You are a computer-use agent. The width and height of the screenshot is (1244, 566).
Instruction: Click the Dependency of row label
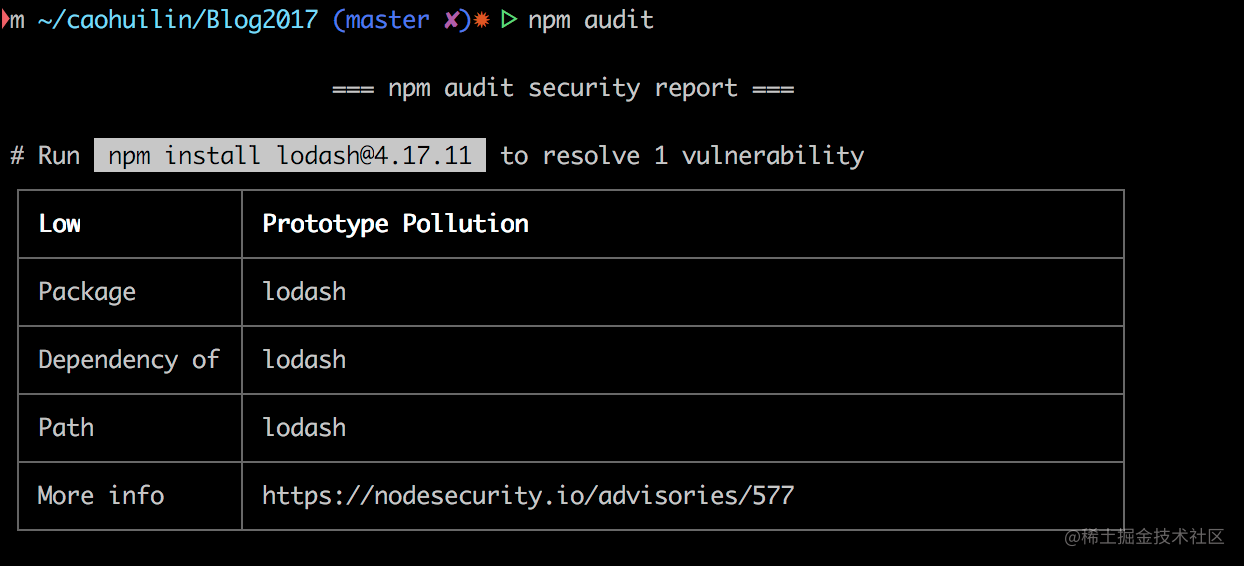(x=129, y=360)
